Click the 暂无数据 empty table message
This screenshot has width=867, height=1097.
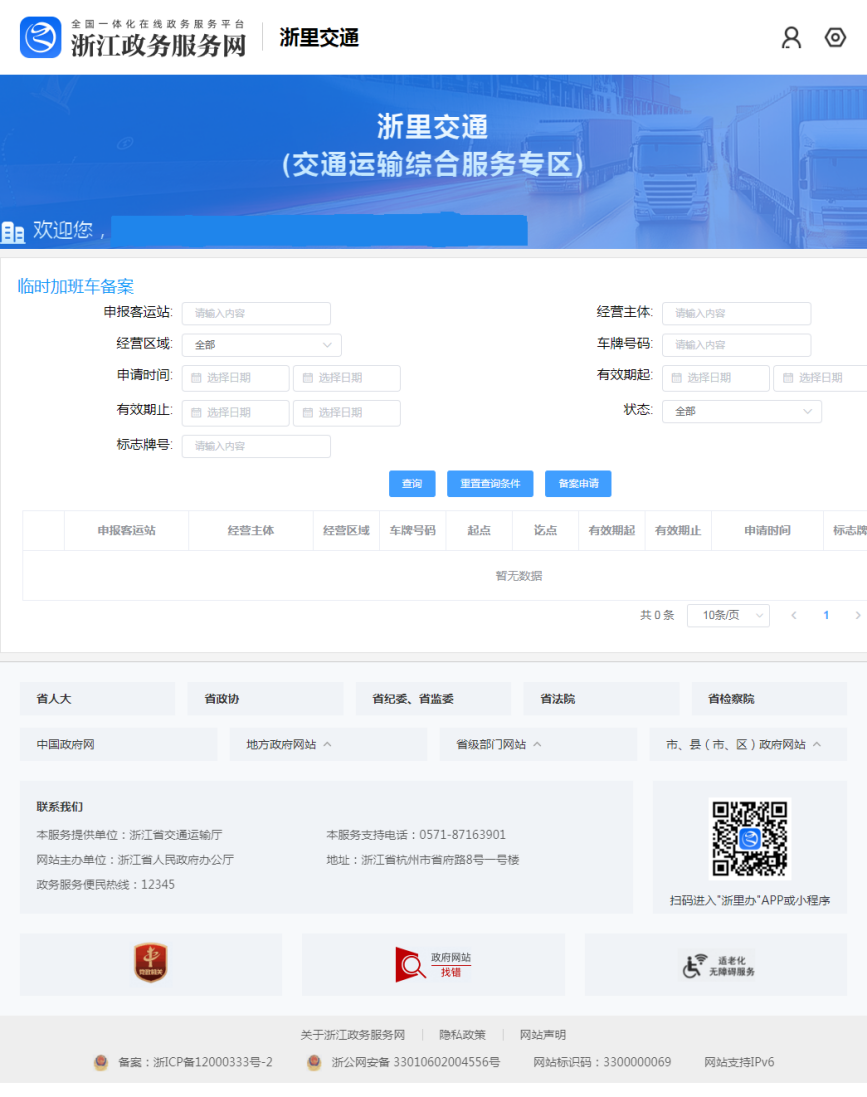coord(519,576)
